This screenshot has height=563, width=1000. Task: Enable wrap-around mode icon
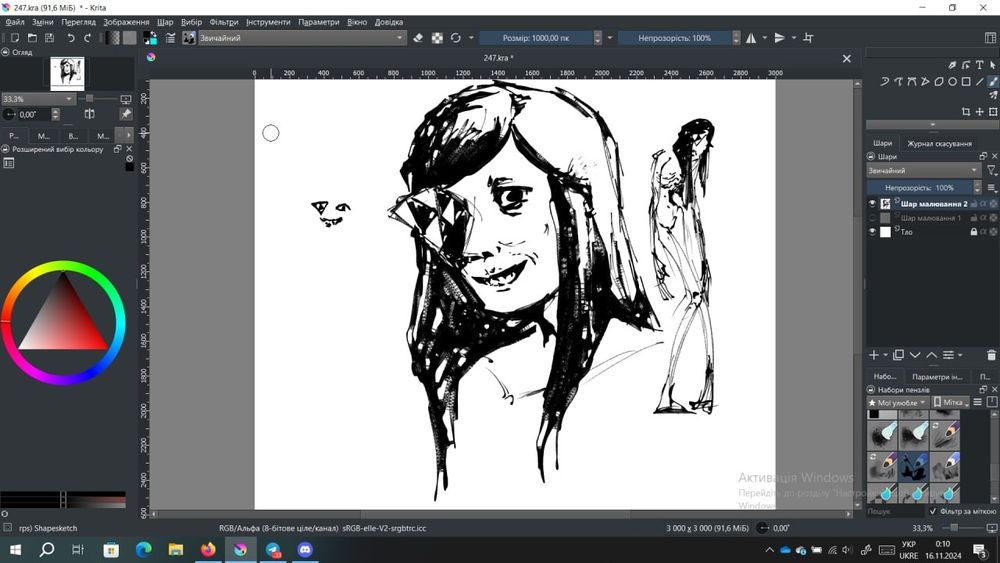tap(808, 38)
